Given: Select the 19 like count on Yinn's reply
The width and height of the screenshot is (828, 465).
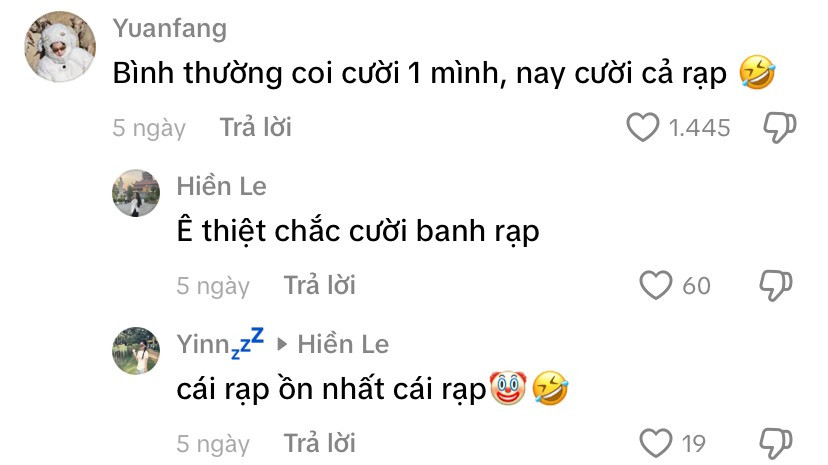Looking at the screenshot, I should (694, 443).
